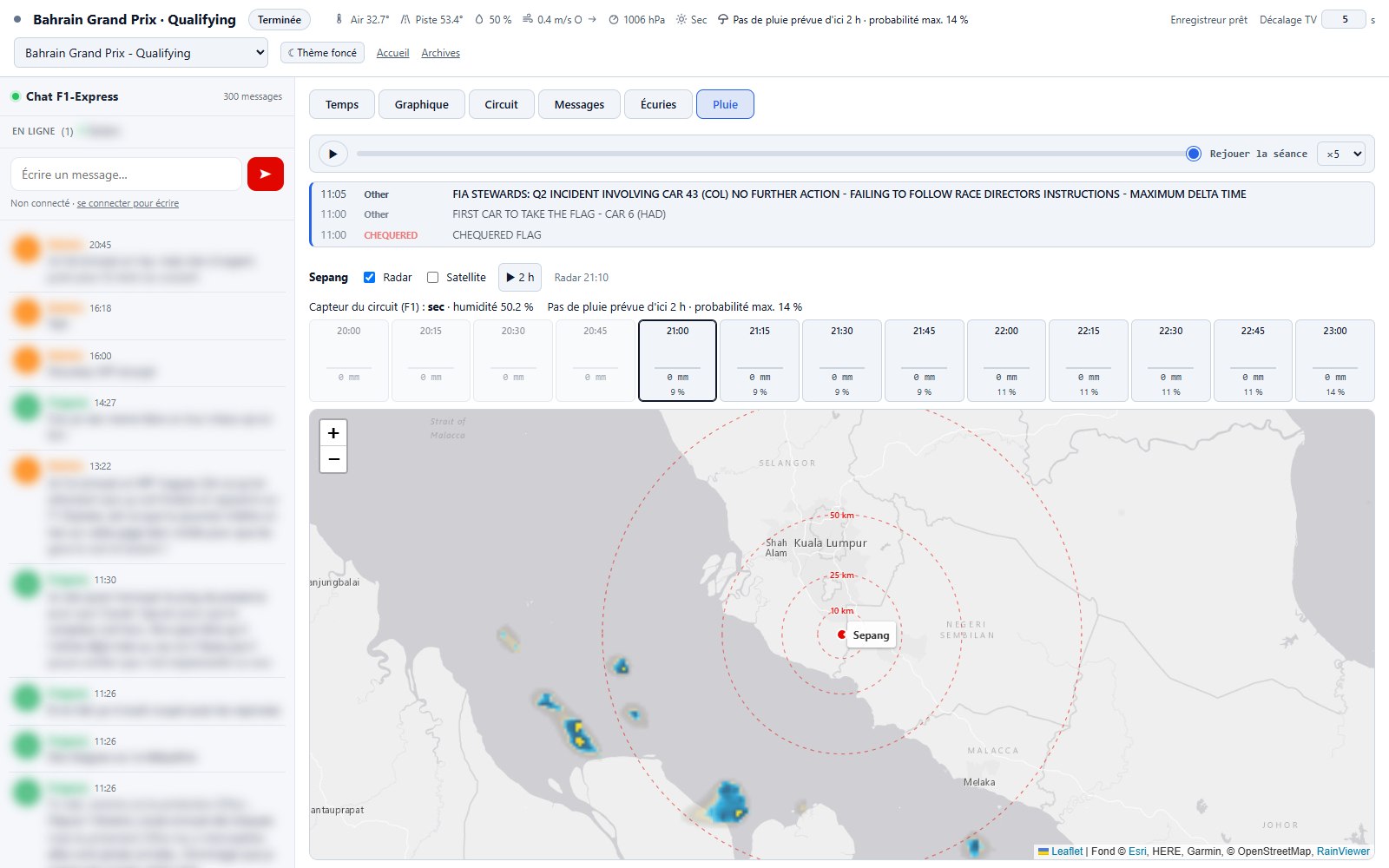Screen dimensions: 1389x868
Task: Open the Graphique tab
Action: coord(422,104)
